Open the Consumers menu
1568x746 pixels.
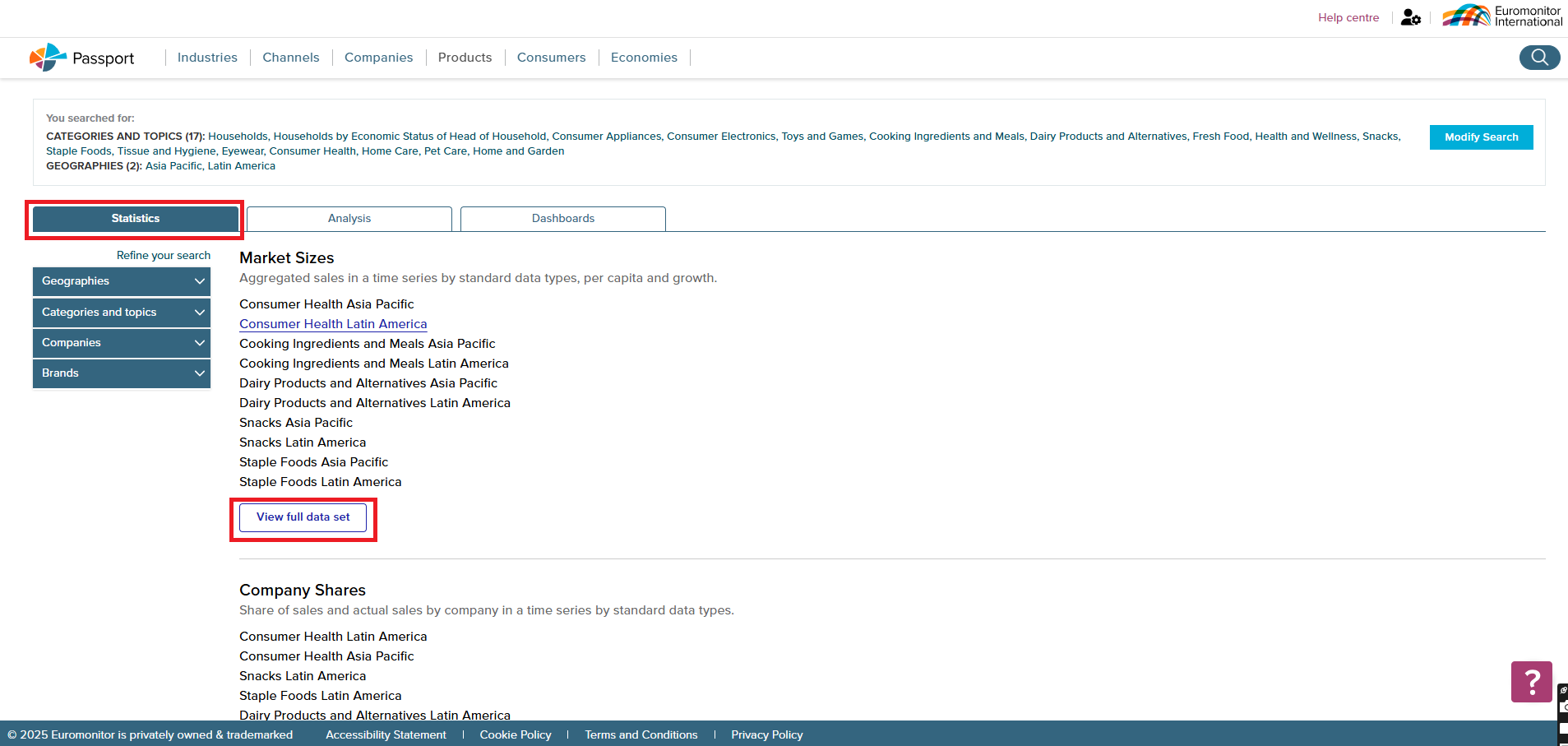tap(551, 58)
